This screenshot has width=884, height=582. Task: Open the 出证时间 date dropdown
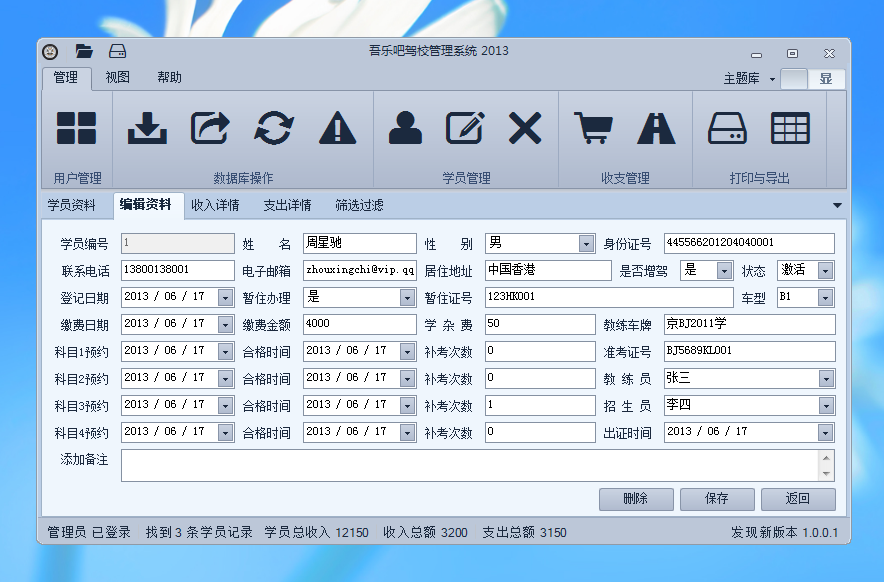(826, 433)
